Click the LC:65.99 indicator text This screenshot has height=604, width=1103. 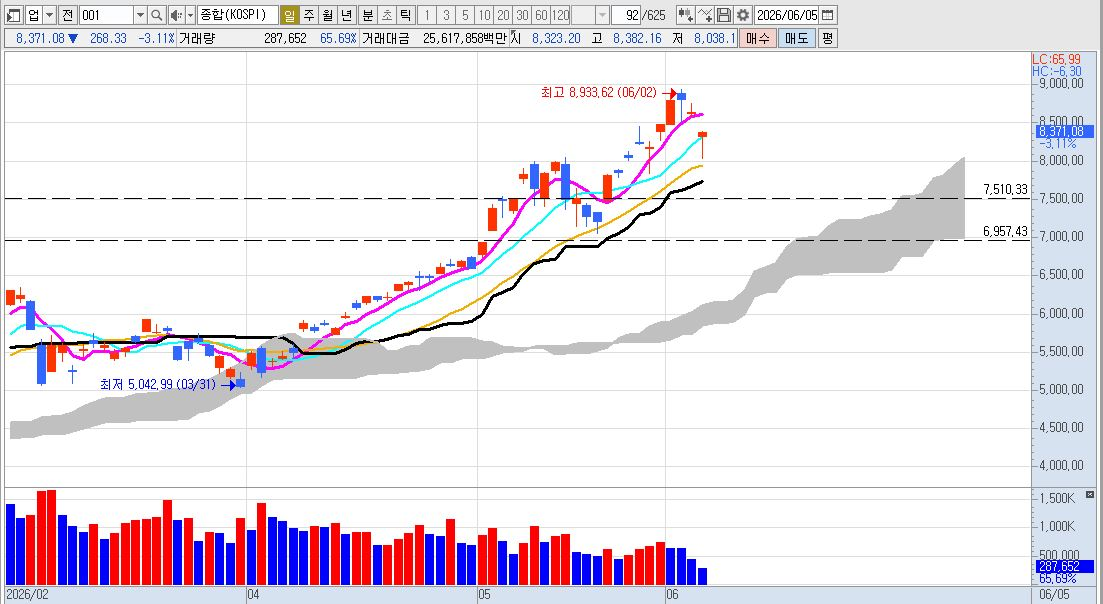pos(1056,60)
